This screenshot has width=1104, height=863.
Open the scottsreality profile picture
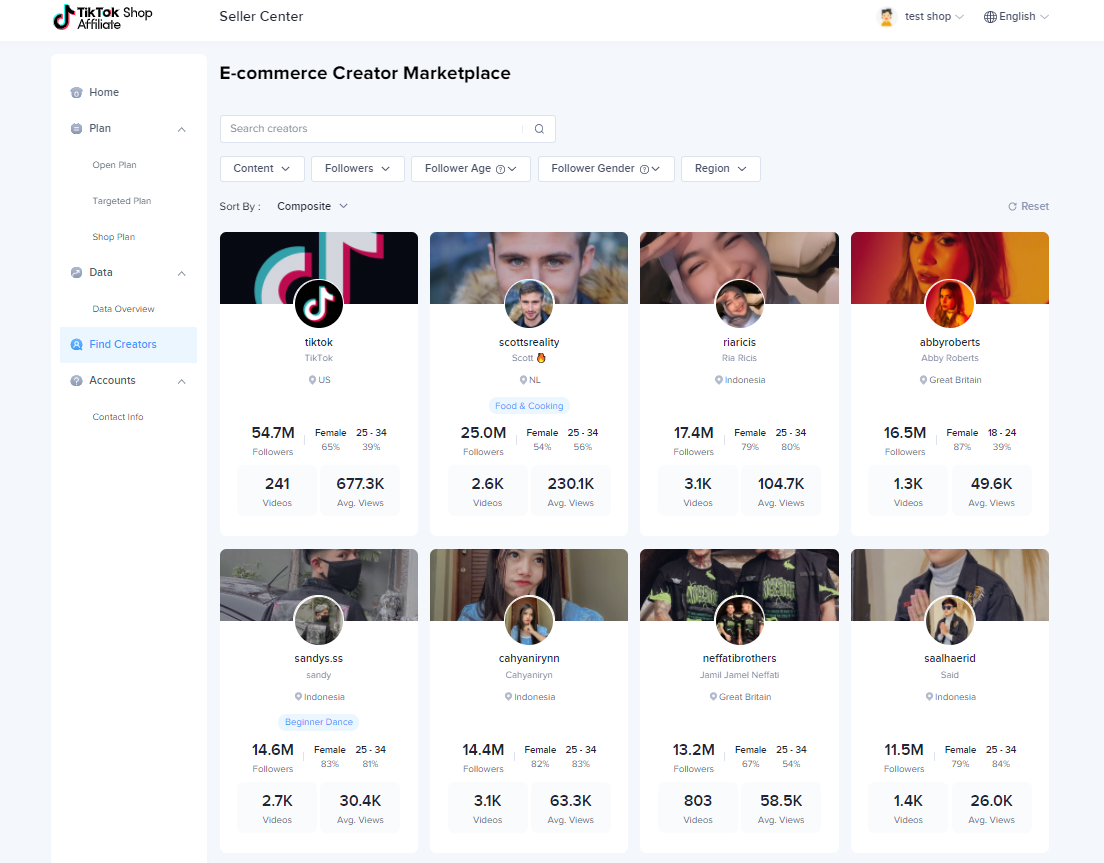click(x=529, y=304)
